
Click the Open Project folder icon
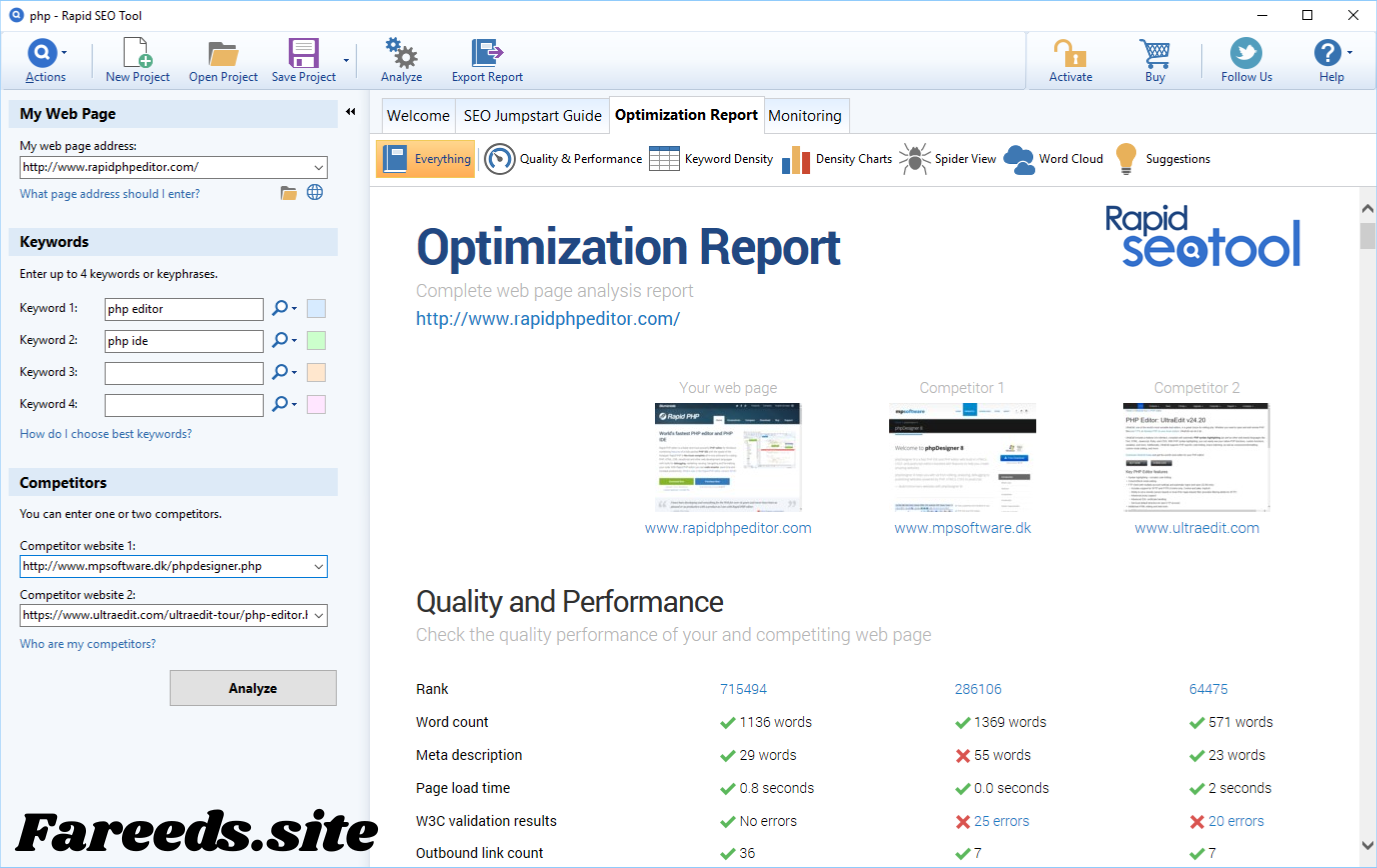(222, 53)
